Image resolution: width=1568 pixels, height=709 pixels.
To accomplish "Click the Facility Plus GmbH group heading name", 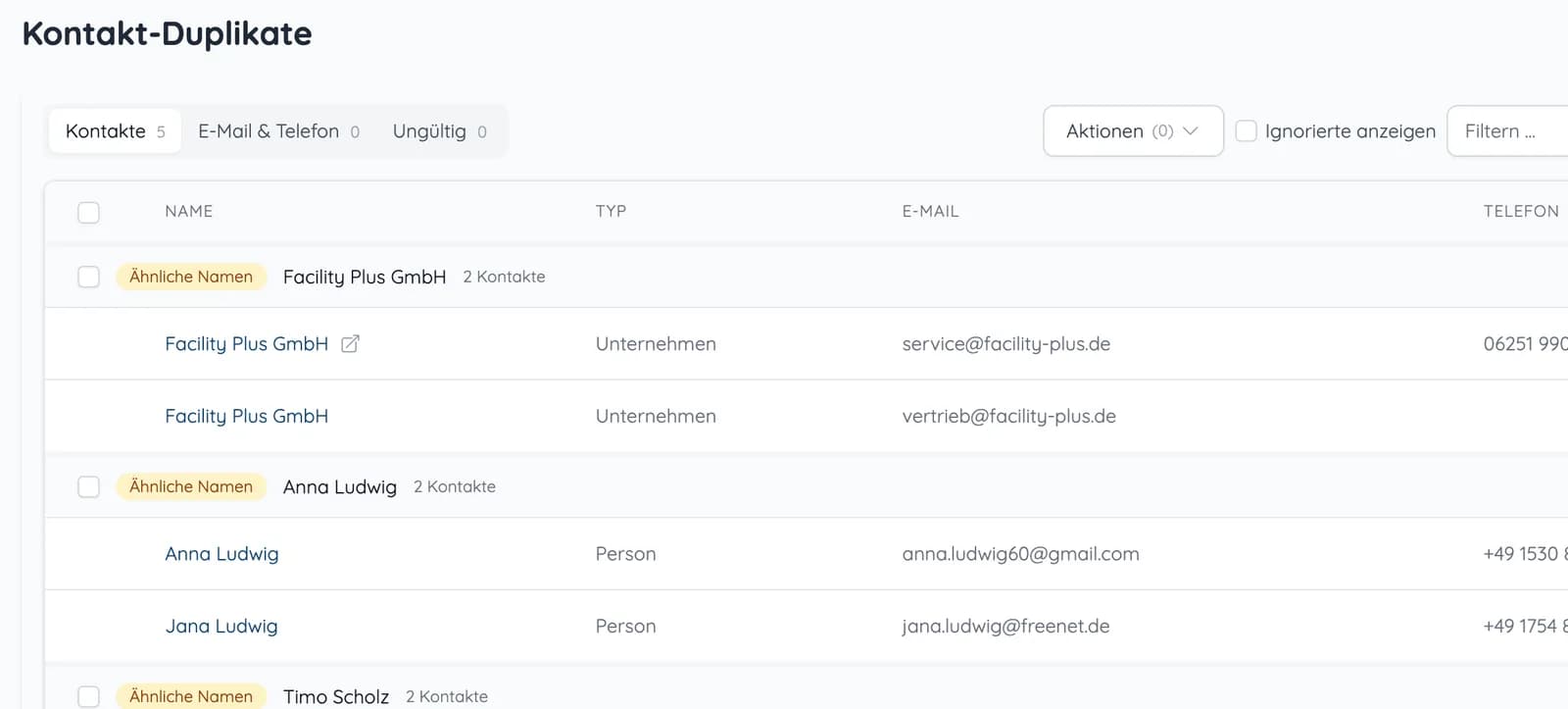I will click(x=365, y=277).
